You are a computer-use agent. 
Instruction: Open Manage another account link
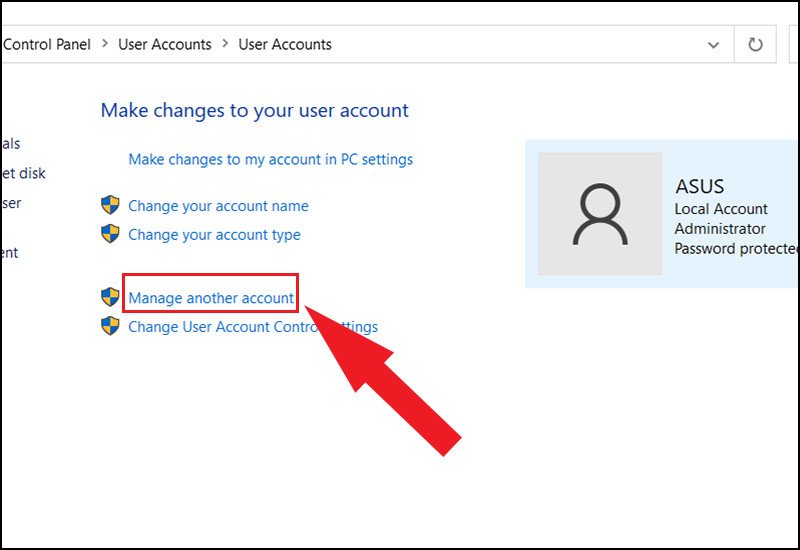211,298
